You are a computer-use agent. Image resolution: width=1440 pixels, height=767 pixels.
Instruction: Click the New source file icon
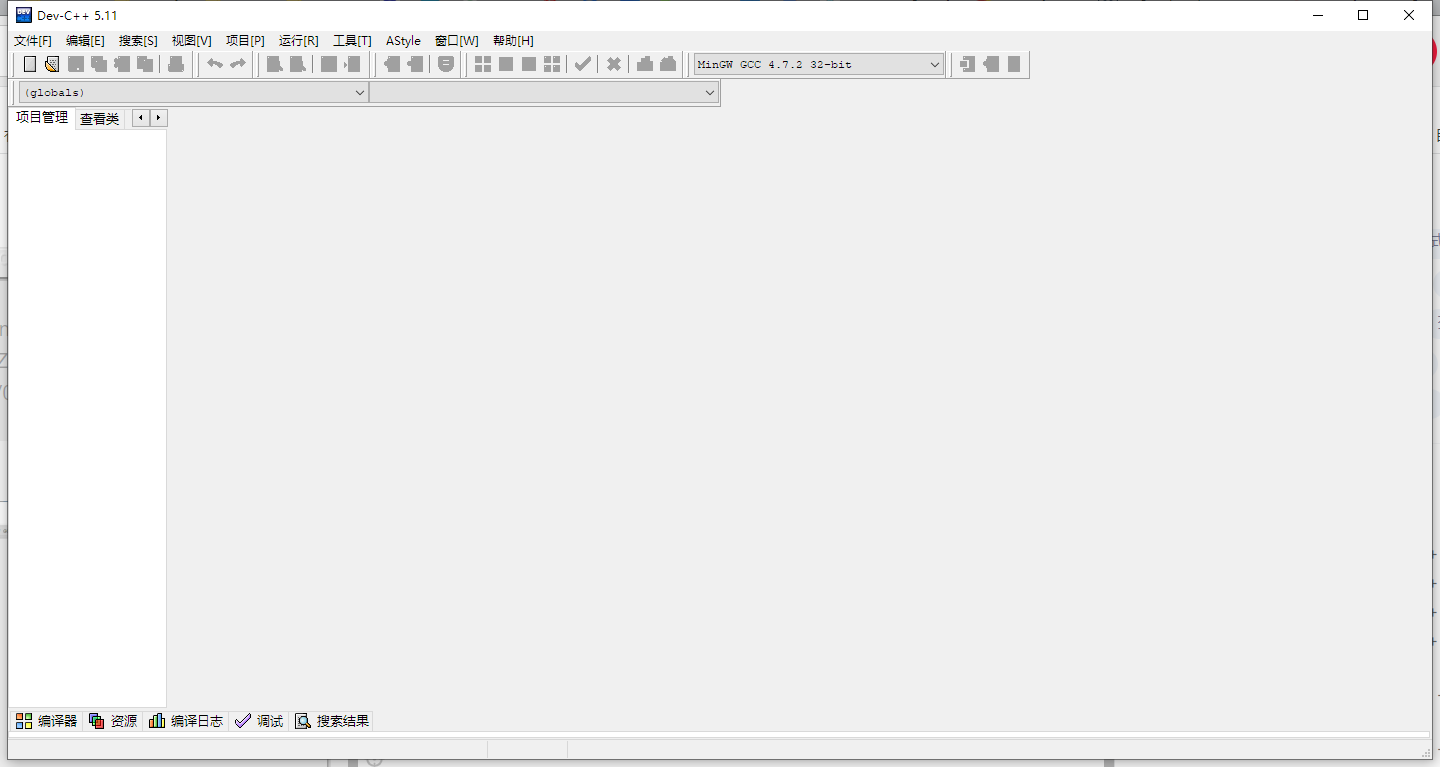coord(30,64)
